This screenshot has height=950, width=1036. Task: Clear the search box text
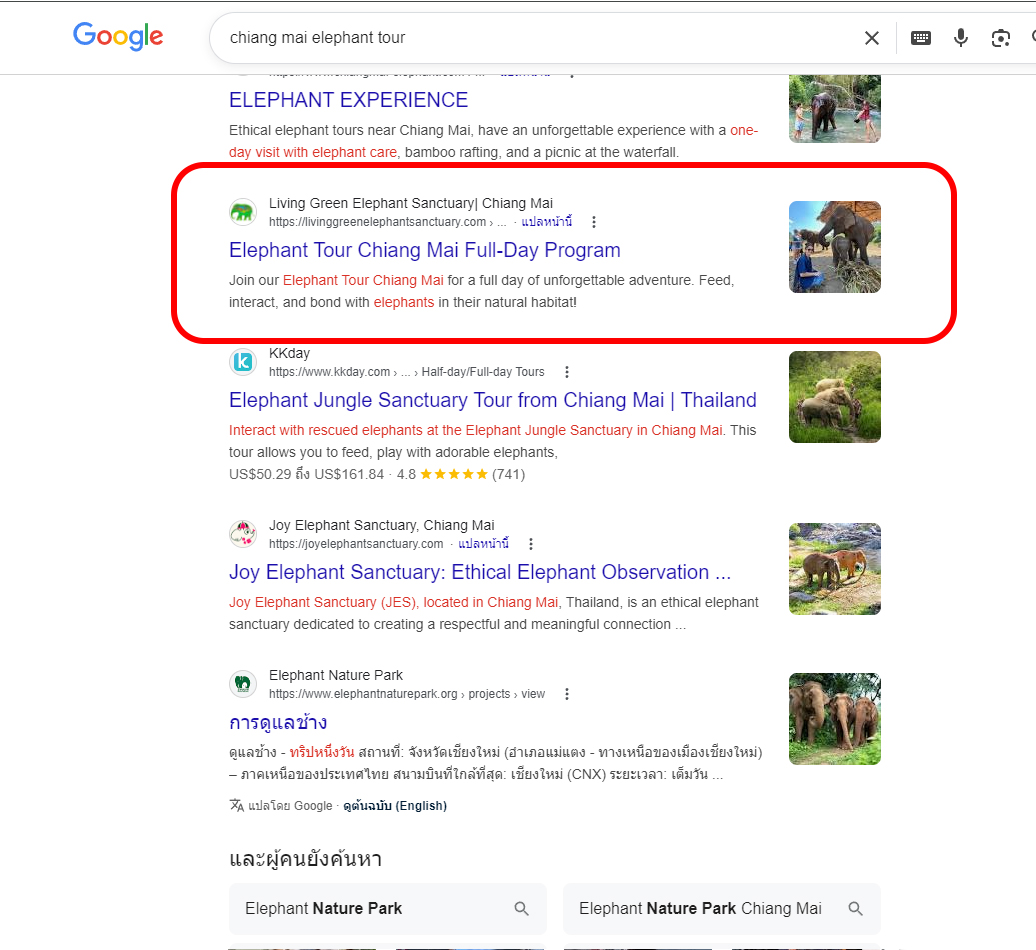click(x=871, y=38)
